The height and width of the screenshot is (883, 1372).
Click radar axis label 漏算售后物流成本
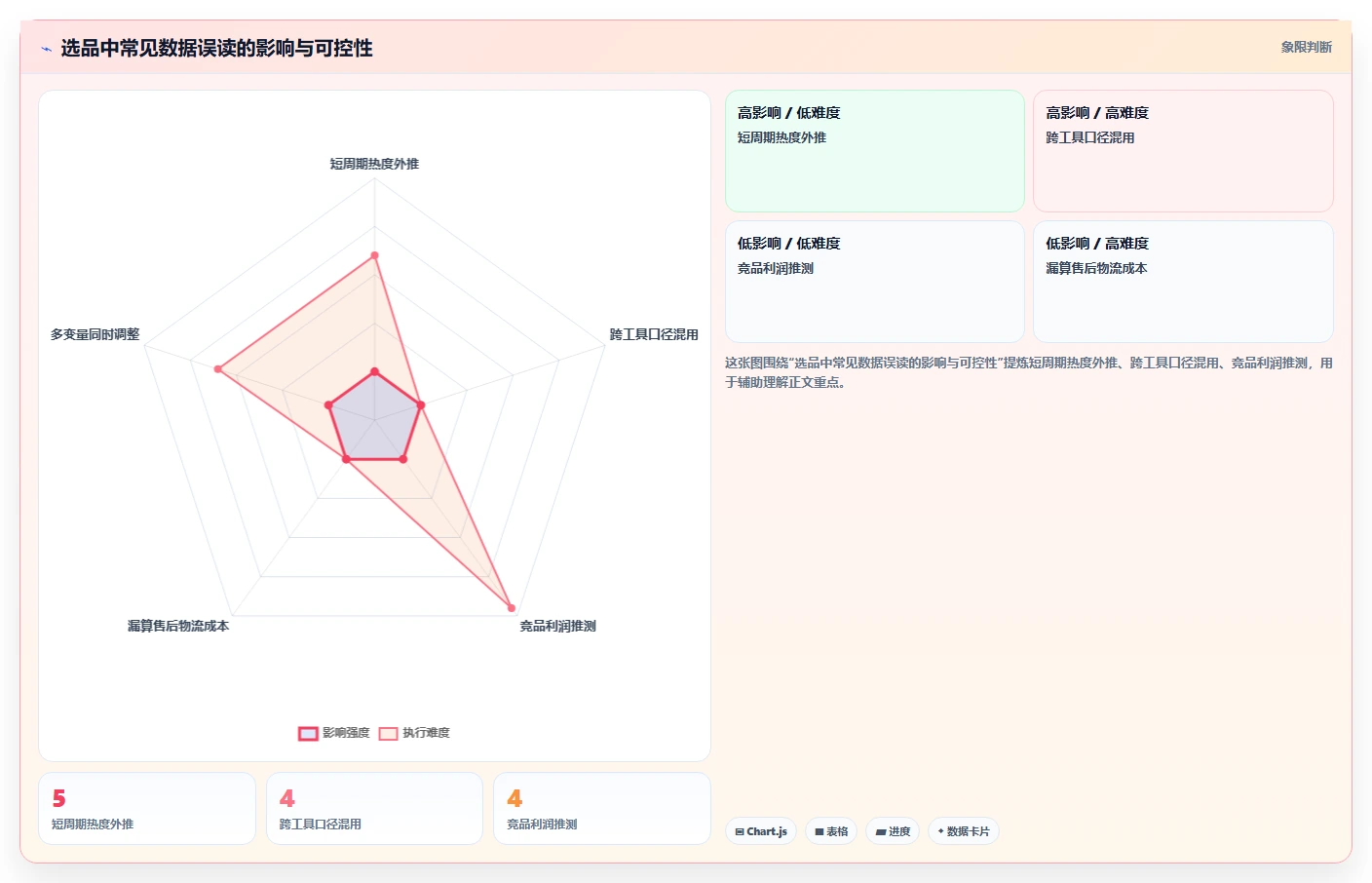178,626
